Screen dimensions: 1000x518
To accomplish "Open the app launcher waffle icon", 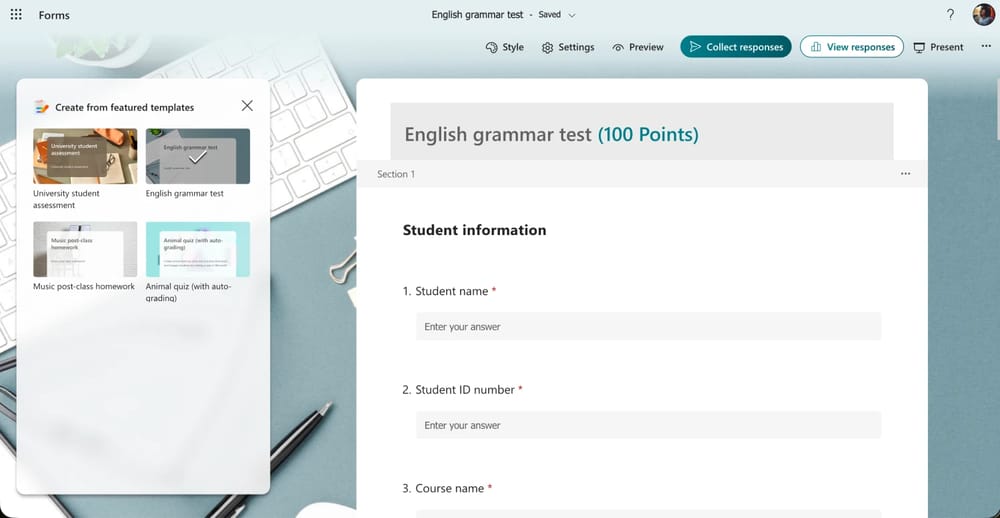I will 16,16.
